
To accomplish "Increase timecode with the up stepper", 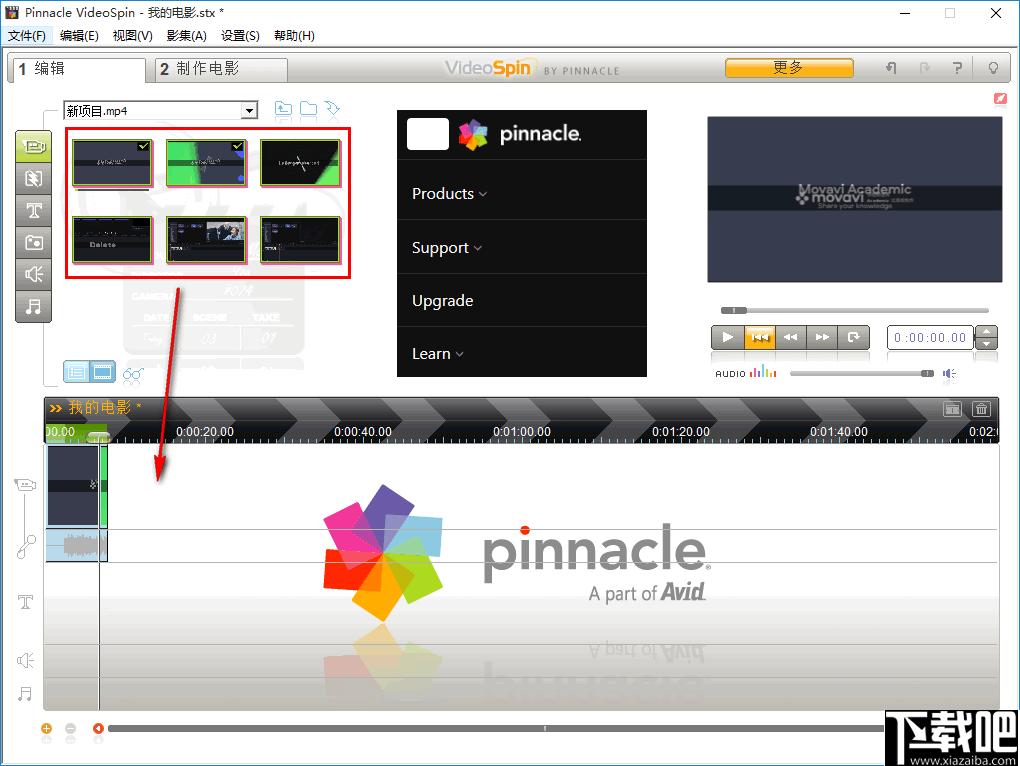I will (x=986, y=332).
